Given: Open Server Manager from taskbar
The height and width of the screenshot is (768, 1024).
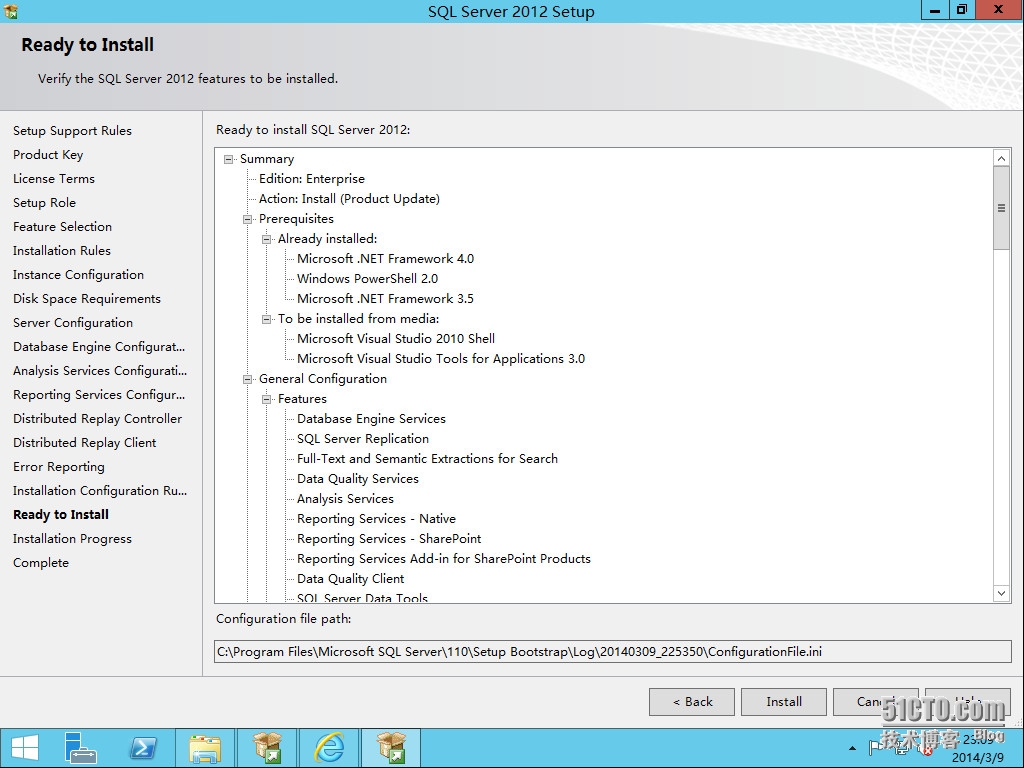Looking at the screenshot, I should pos(80,748).
